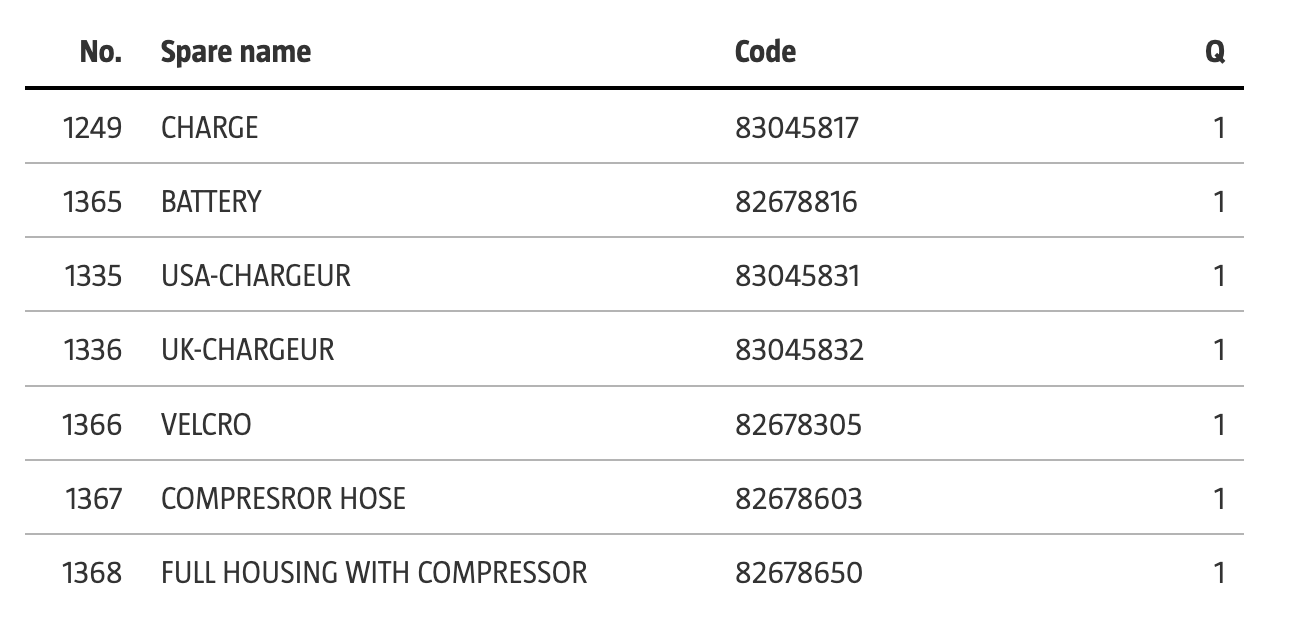Select code 83045832
The image size is (1292, 634).
tap(799, 350)
